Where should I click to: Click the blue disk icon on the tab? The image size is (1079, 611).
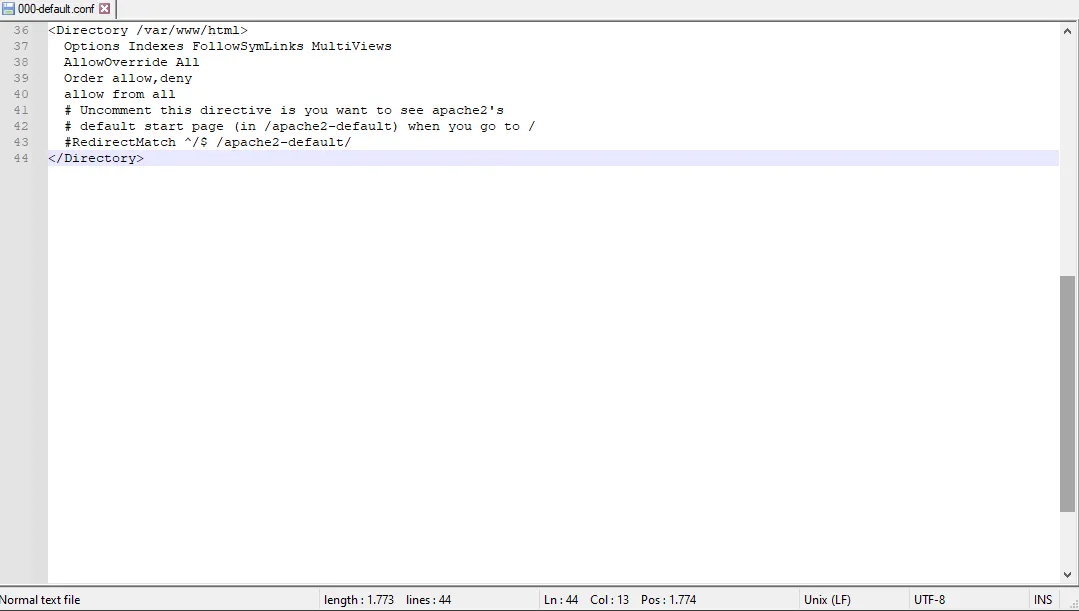pos(8,9)
